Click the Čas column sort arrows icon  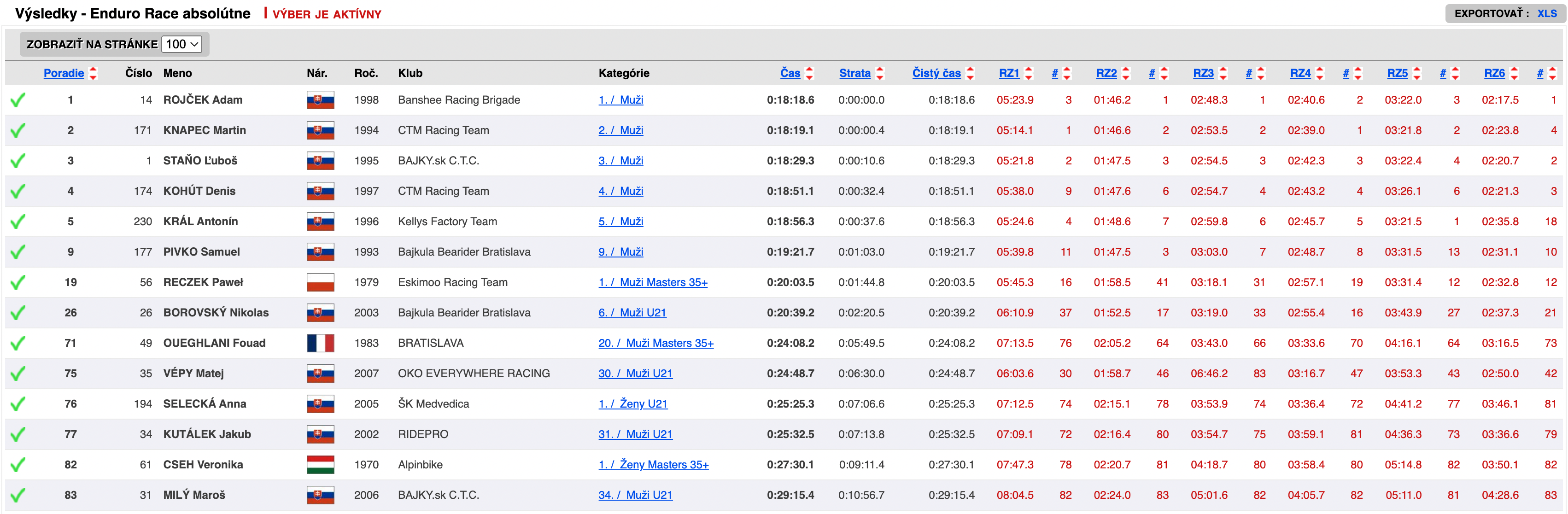810,73
